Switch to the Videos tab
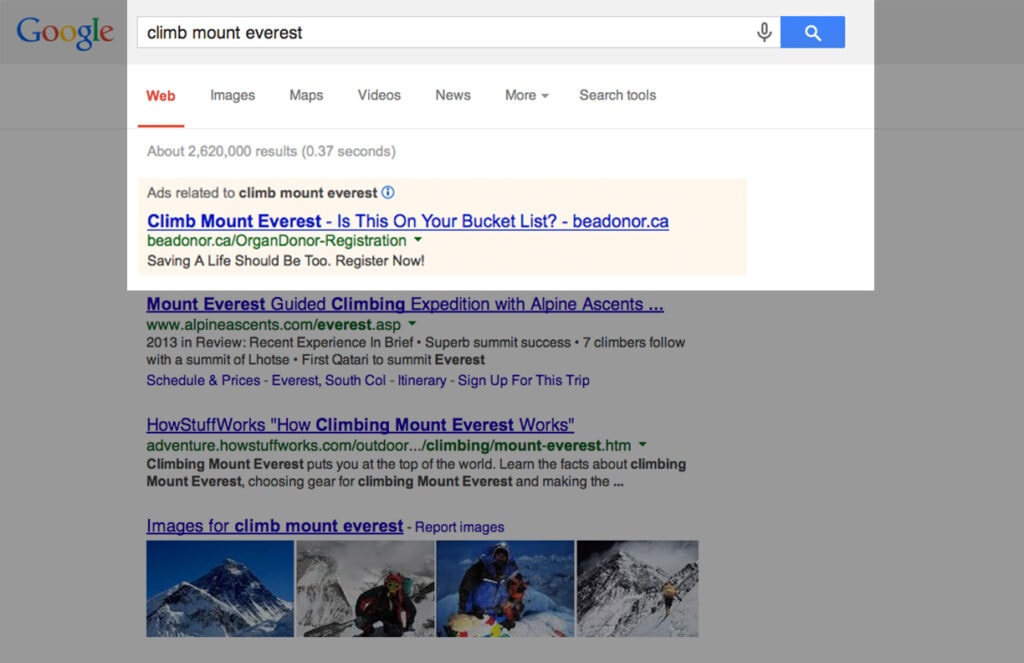1024x663 pixels. pos(379,95)
